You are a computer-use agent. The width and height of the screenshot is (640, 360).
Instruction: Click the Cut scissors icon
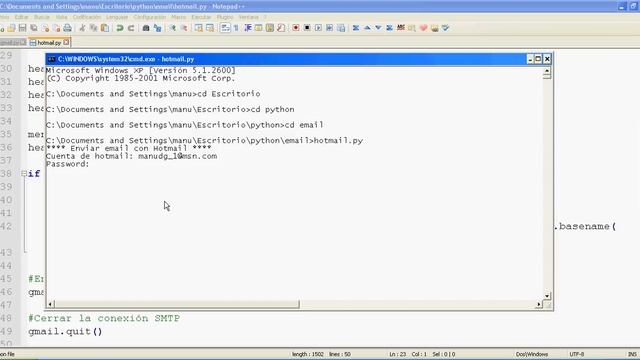coord(82,28)
